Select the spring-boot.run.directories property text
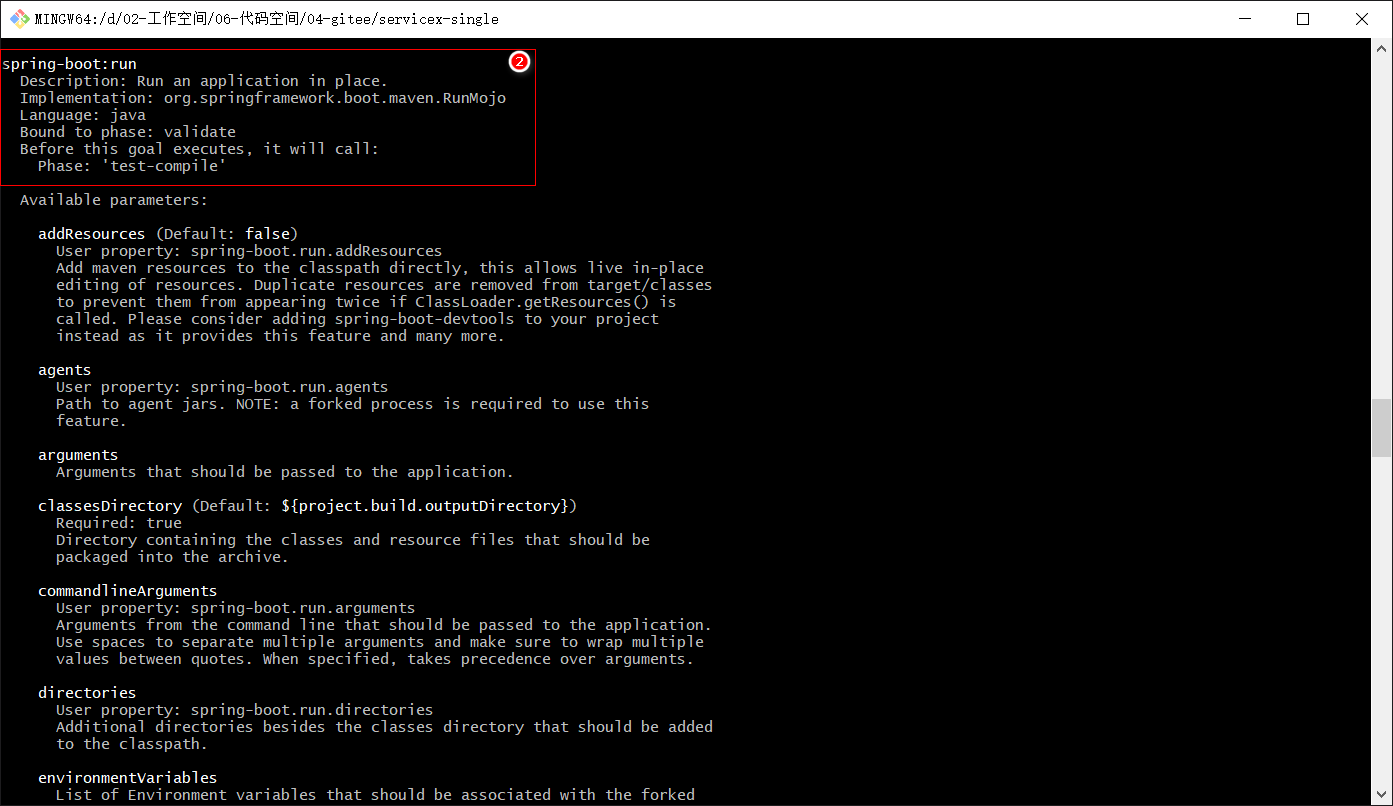Screen dimensions: 1393x806 click(x=312, y=709)
